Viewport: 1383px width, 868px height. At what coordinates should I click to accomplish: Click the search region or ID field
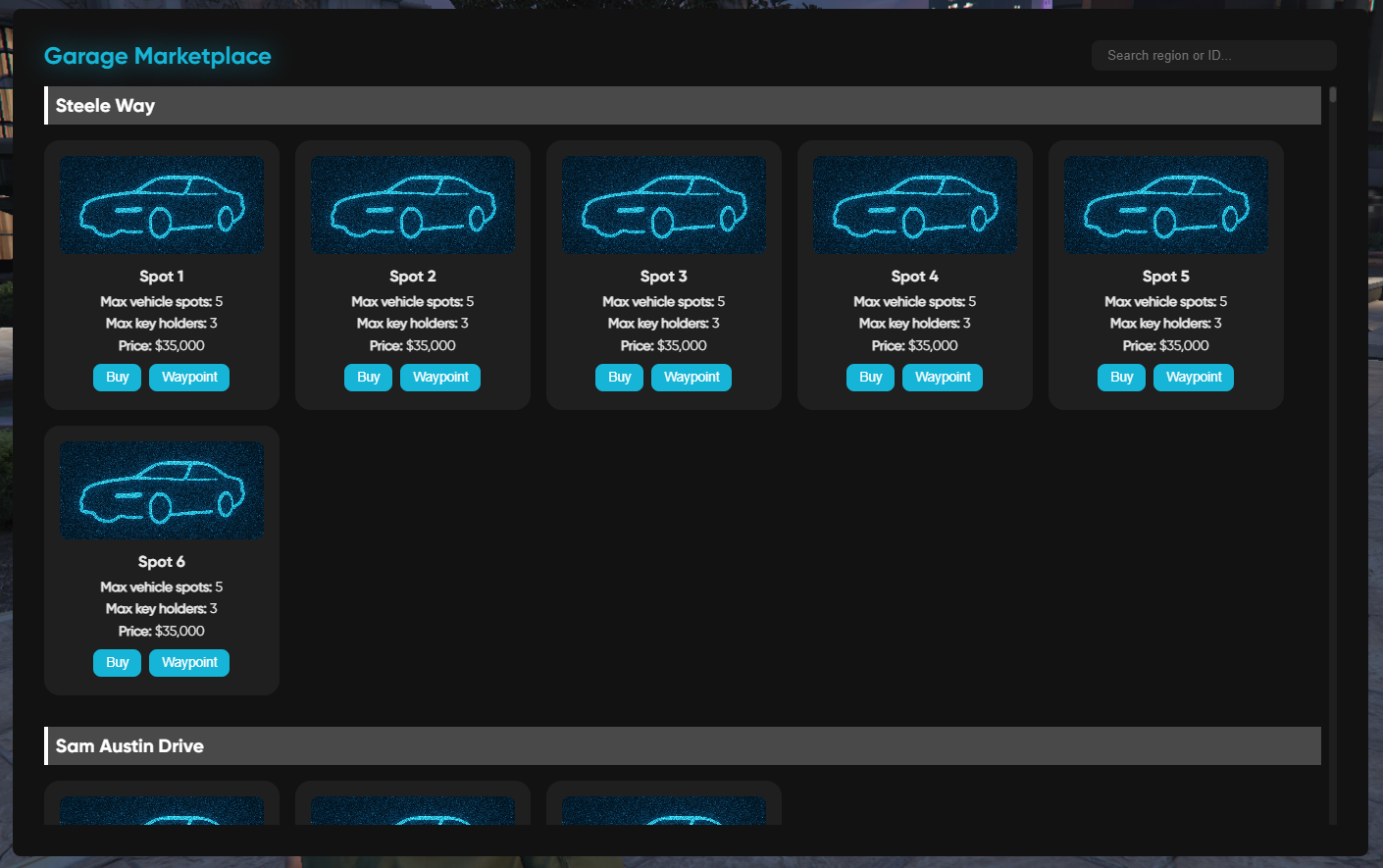(1213, 55)
